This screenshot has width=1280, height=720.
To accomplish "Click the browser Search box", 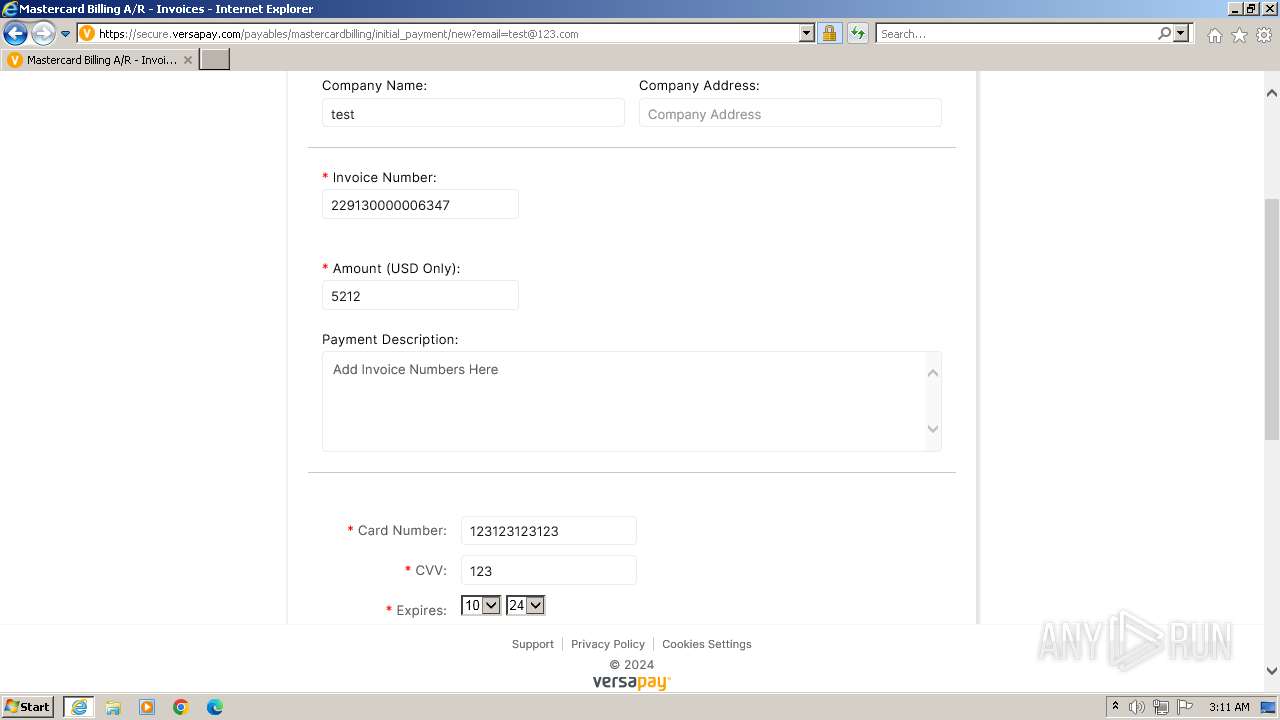I will point(1016,34).
